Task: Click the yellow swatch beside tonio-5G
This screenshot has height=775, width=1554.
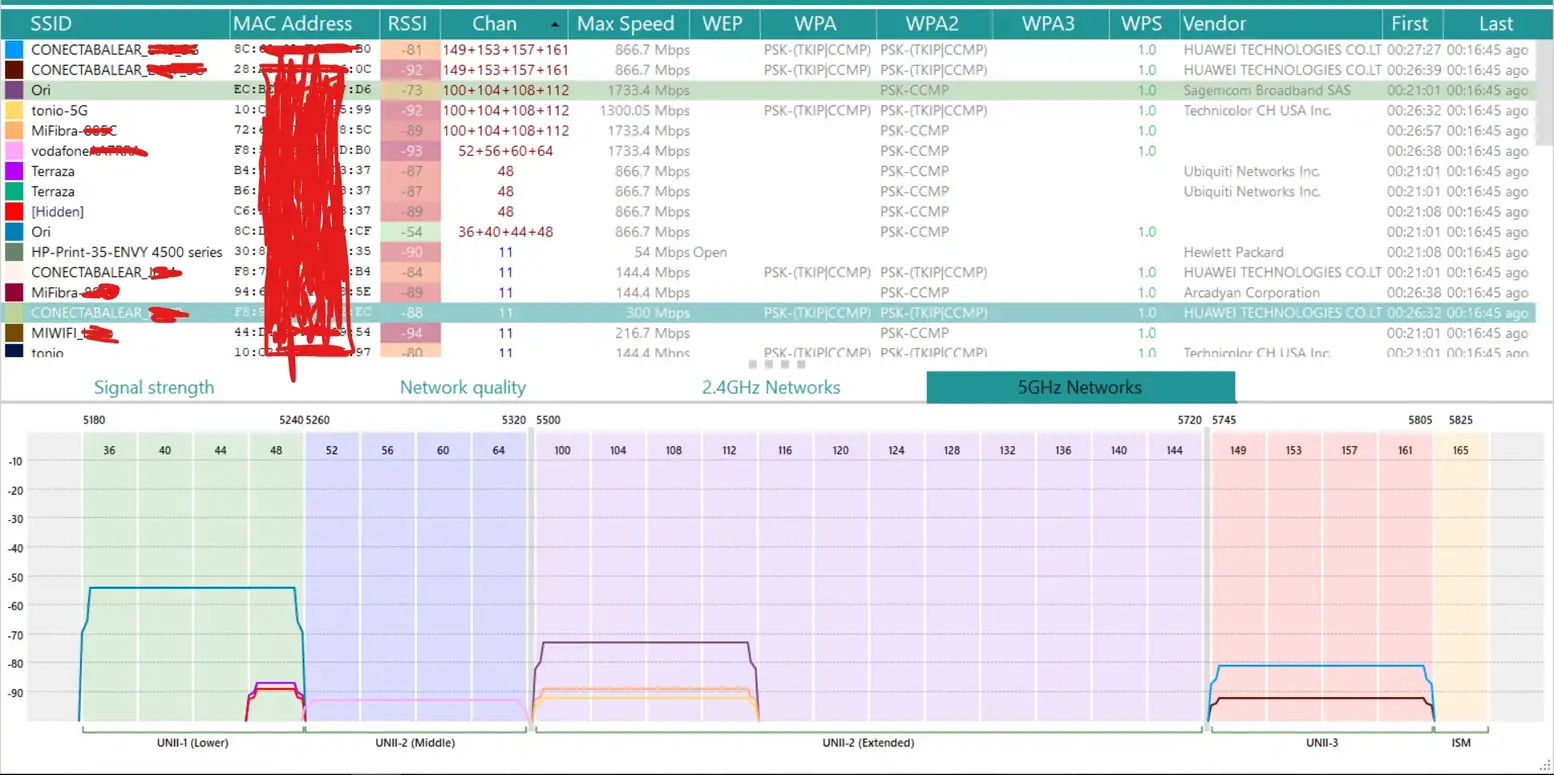Action: (x=14, y=110)
